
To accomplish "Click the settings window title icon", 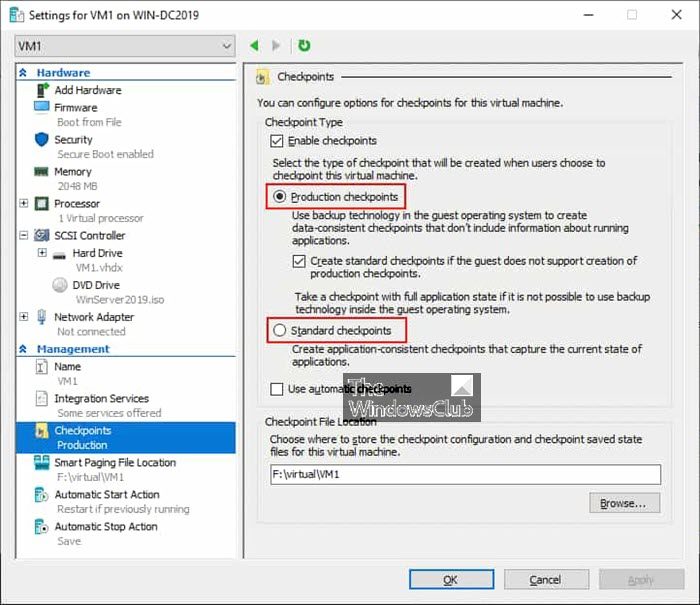I will coord(17,15).
